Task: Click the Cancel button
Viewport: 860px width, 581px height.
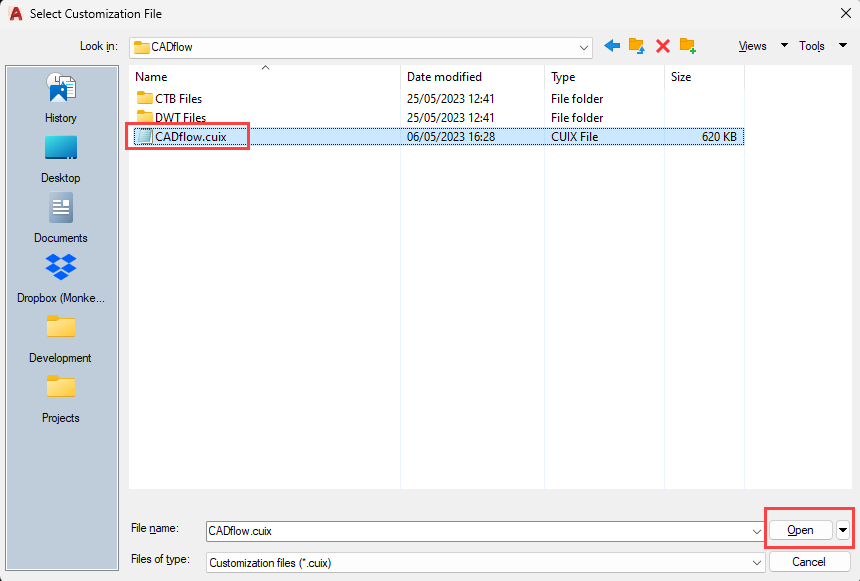Action: click(808, 562)
